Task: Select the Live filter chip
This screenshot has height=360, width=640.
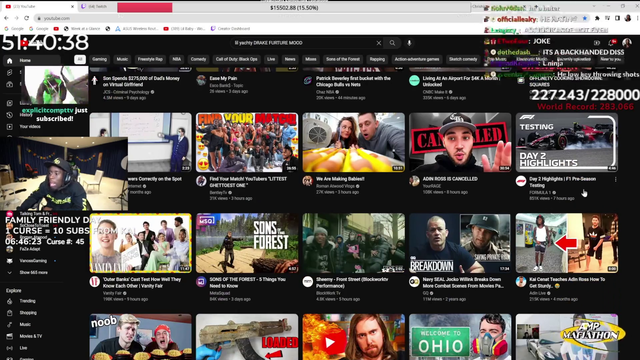Action: tap(271, 59)
